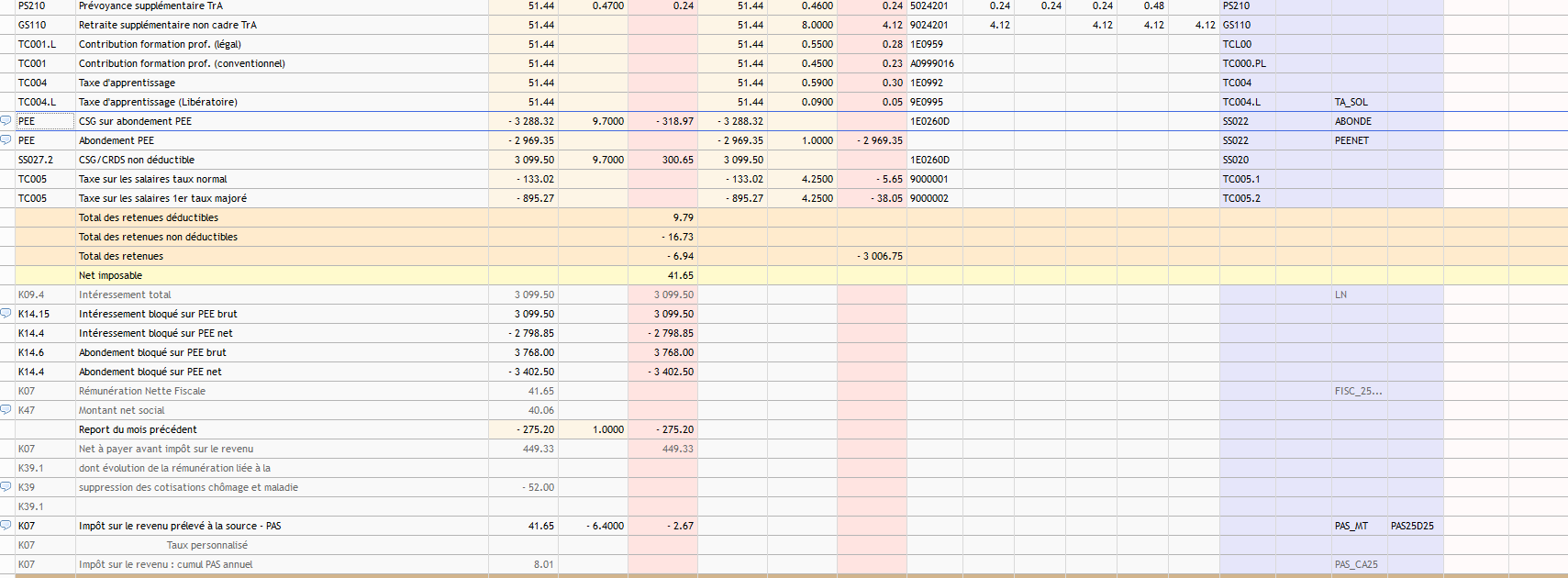Select the 'Montant net social' label
Screen dimensions: 1568x578
(122, 410)
